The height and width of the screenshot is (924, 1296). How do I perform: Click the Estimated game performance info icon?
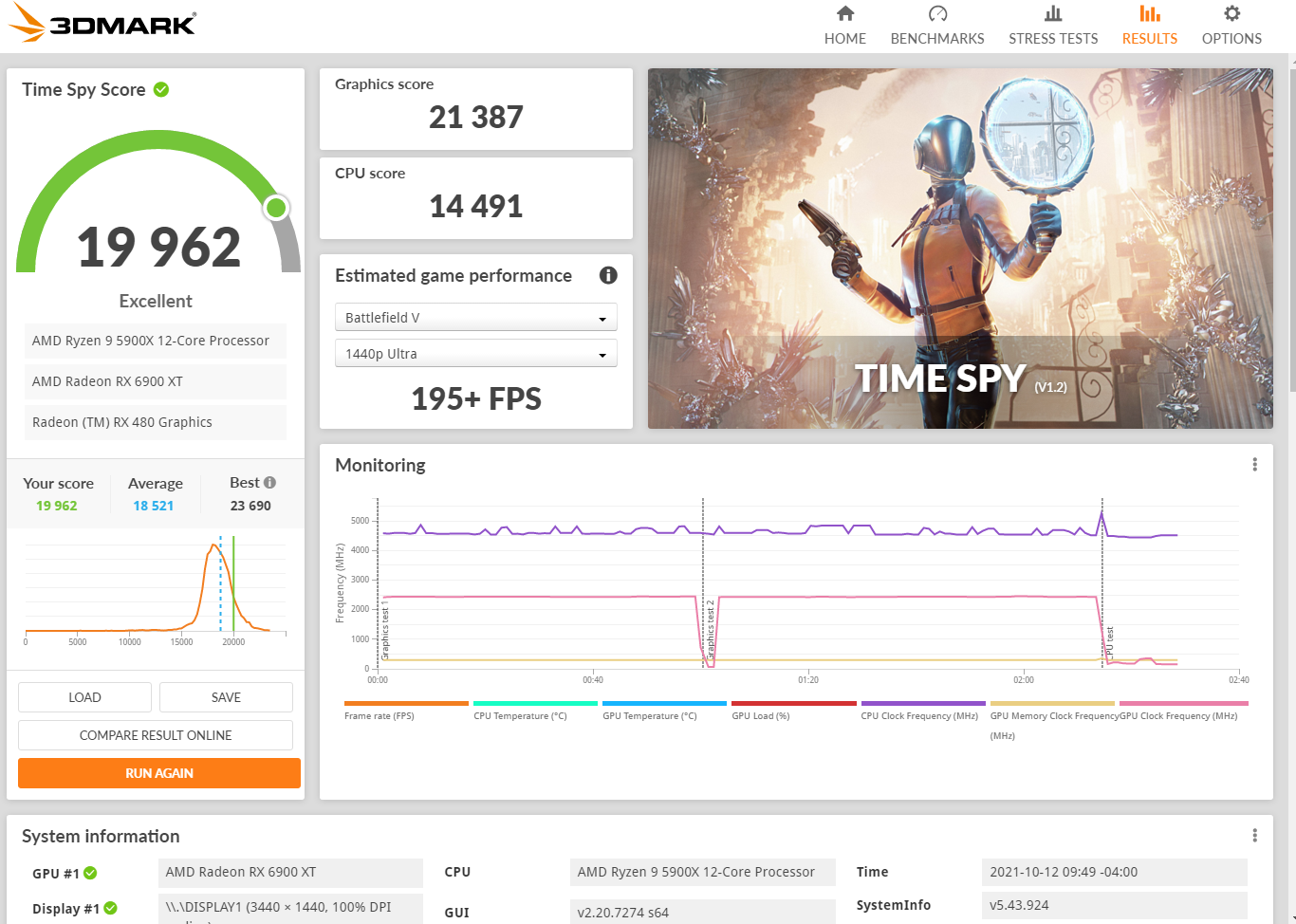tap(608, 275)
